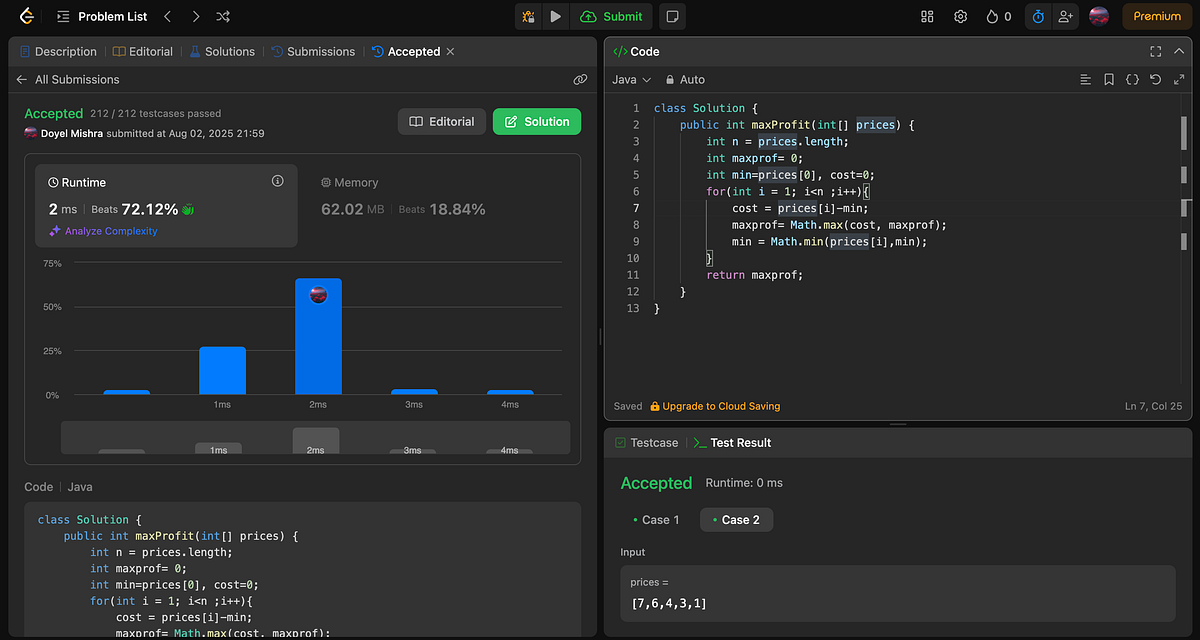
Task: Expand the Auto mode selector
Action: pos(688,79)
